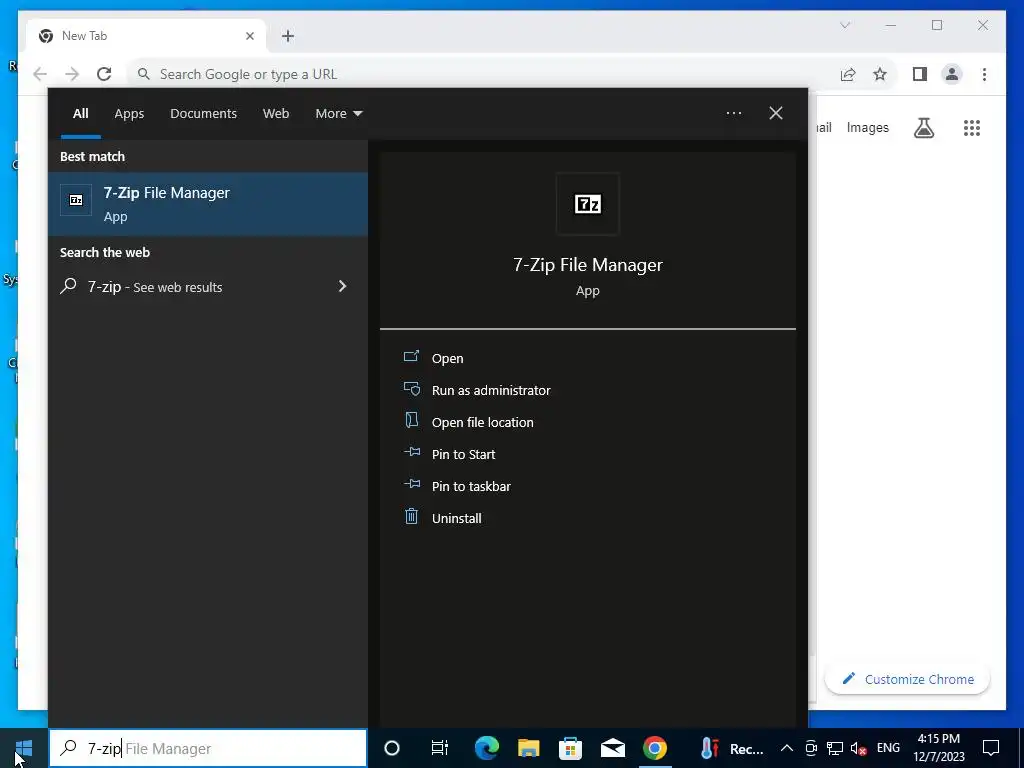Click the ENG language indicator
Image resolution: width=1024 pixels, height=768 pixels.
point(888,748)
